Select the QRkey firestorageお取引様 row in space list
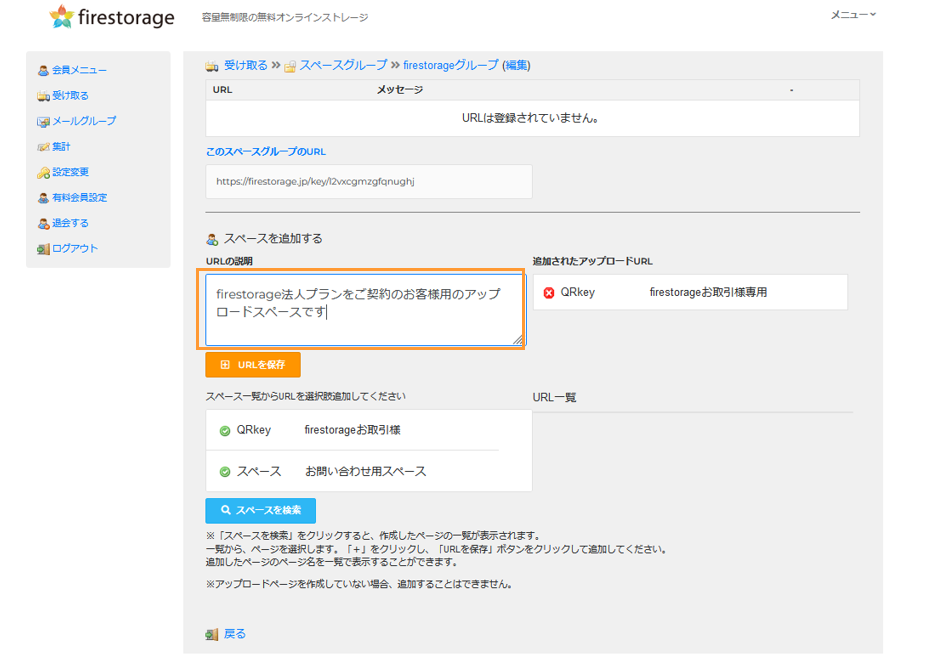The height and width of the screenshot is (667, 928). (369, 430)
